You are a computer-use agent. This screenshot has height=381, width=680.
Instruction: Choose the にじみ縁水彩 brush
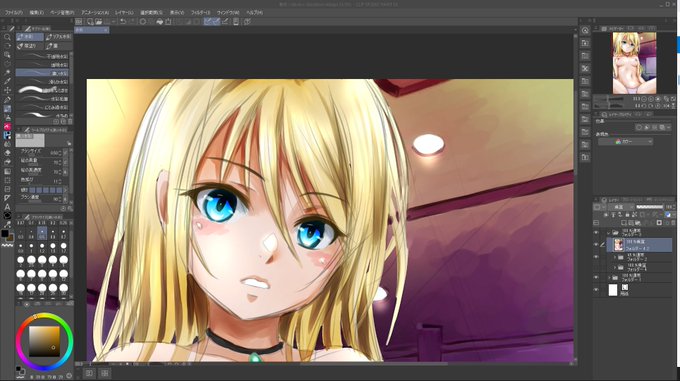(42, 107)
